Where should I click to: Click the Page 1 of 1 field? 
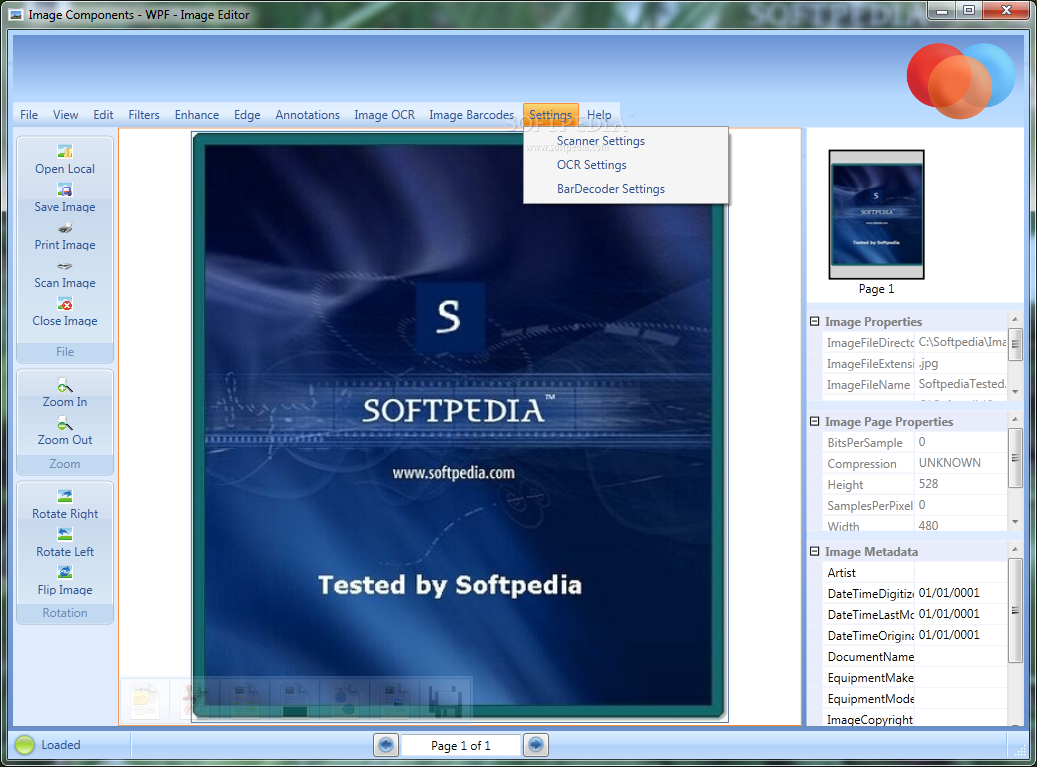[x=461, y=745]
